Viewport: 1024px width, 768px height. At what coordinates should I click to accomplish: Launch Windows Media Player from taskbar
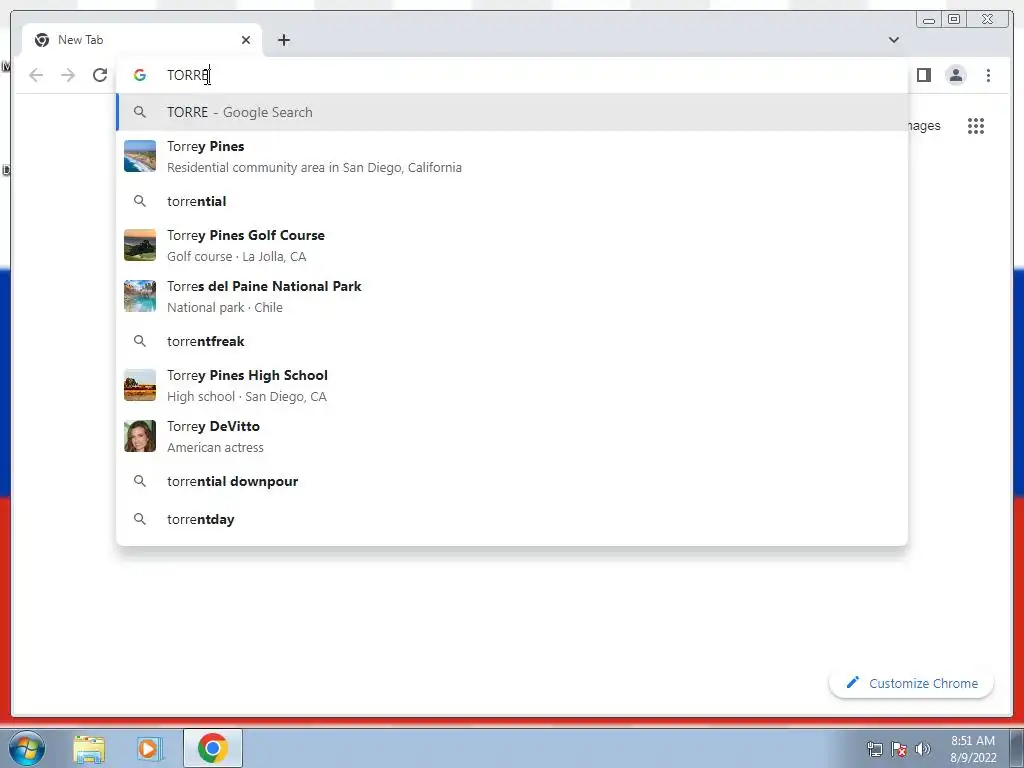[149, 748]
